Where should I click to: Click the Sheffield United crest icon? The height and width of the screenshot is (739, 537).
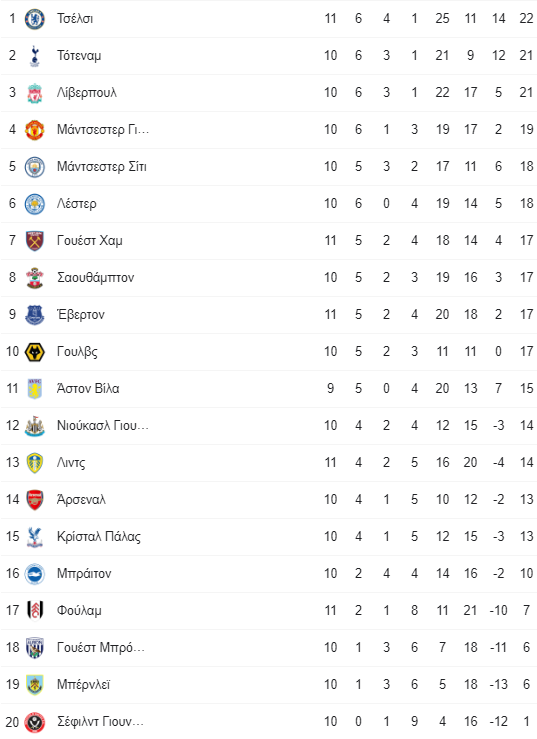pyautogui.click(x=34, y=722)
